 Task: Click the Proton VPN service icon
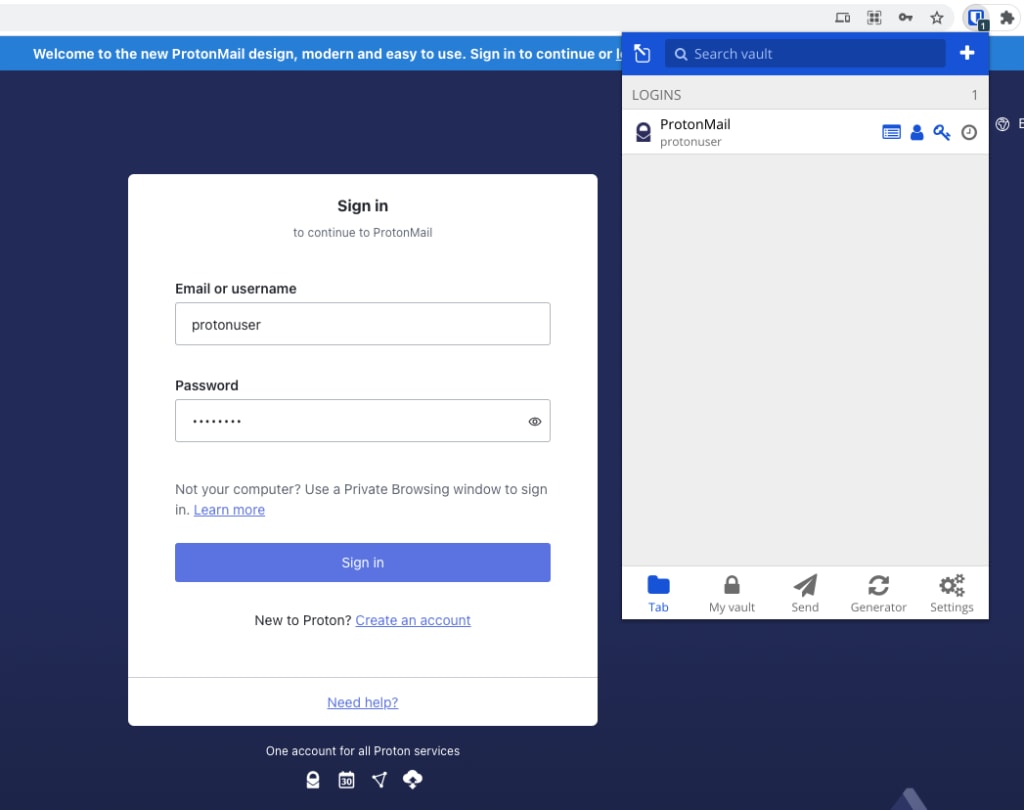click(379, 779)
